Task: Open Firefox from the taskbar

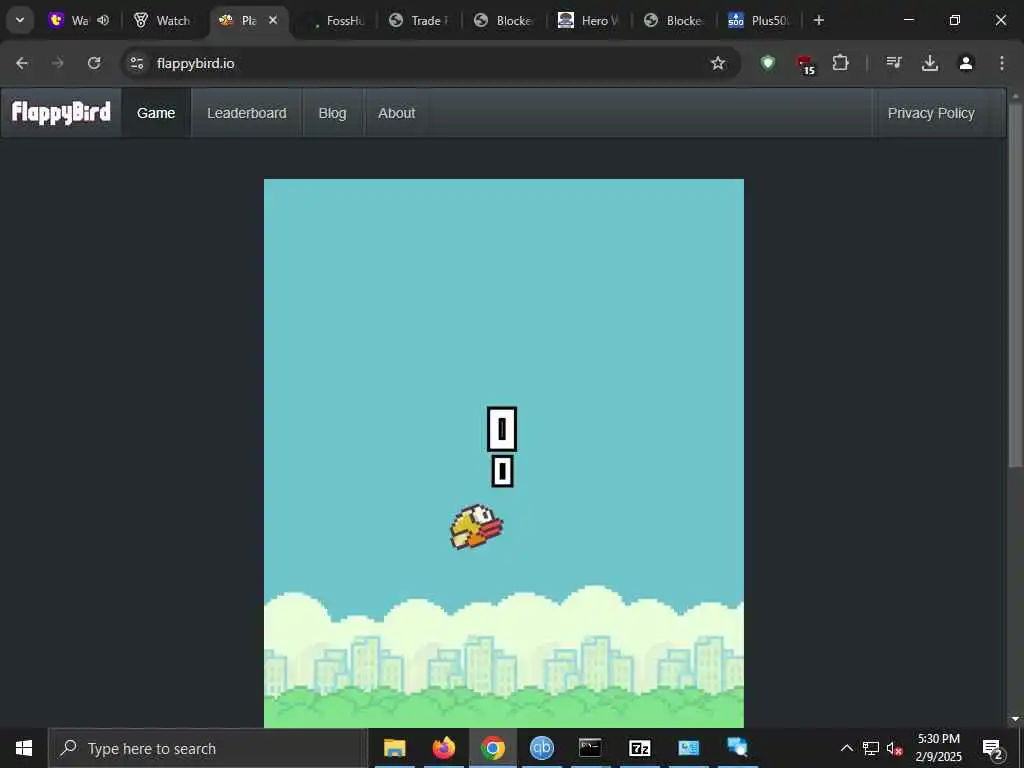Action: pyautogui.click(x=443, y=748)
